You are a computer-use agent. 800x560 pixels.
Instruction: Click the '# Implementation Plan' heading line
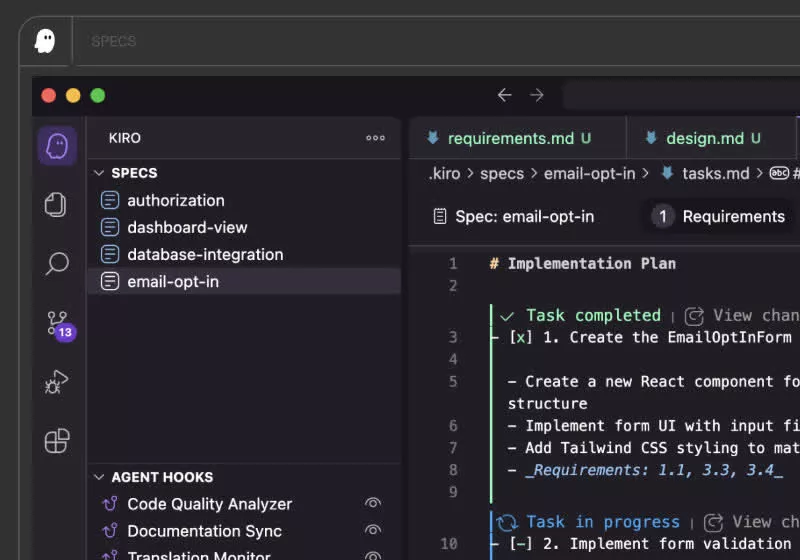pyautogui.click(x=582, y=264)
